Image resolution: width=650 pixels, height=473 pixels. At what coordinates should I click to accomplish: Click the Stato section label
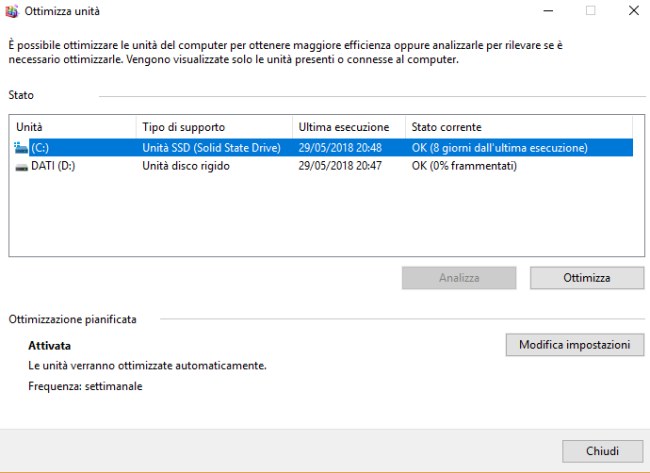21,95
